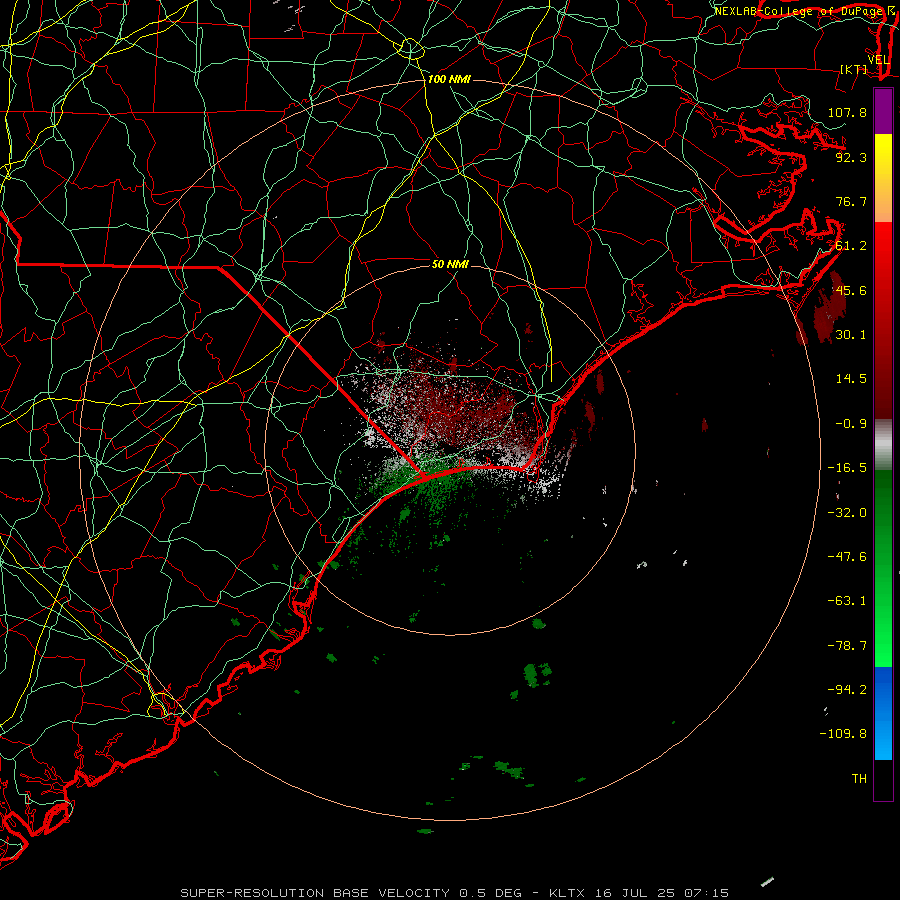Click the blue segment of velocity color bar
900x900 pixels.
pos(883,713)
